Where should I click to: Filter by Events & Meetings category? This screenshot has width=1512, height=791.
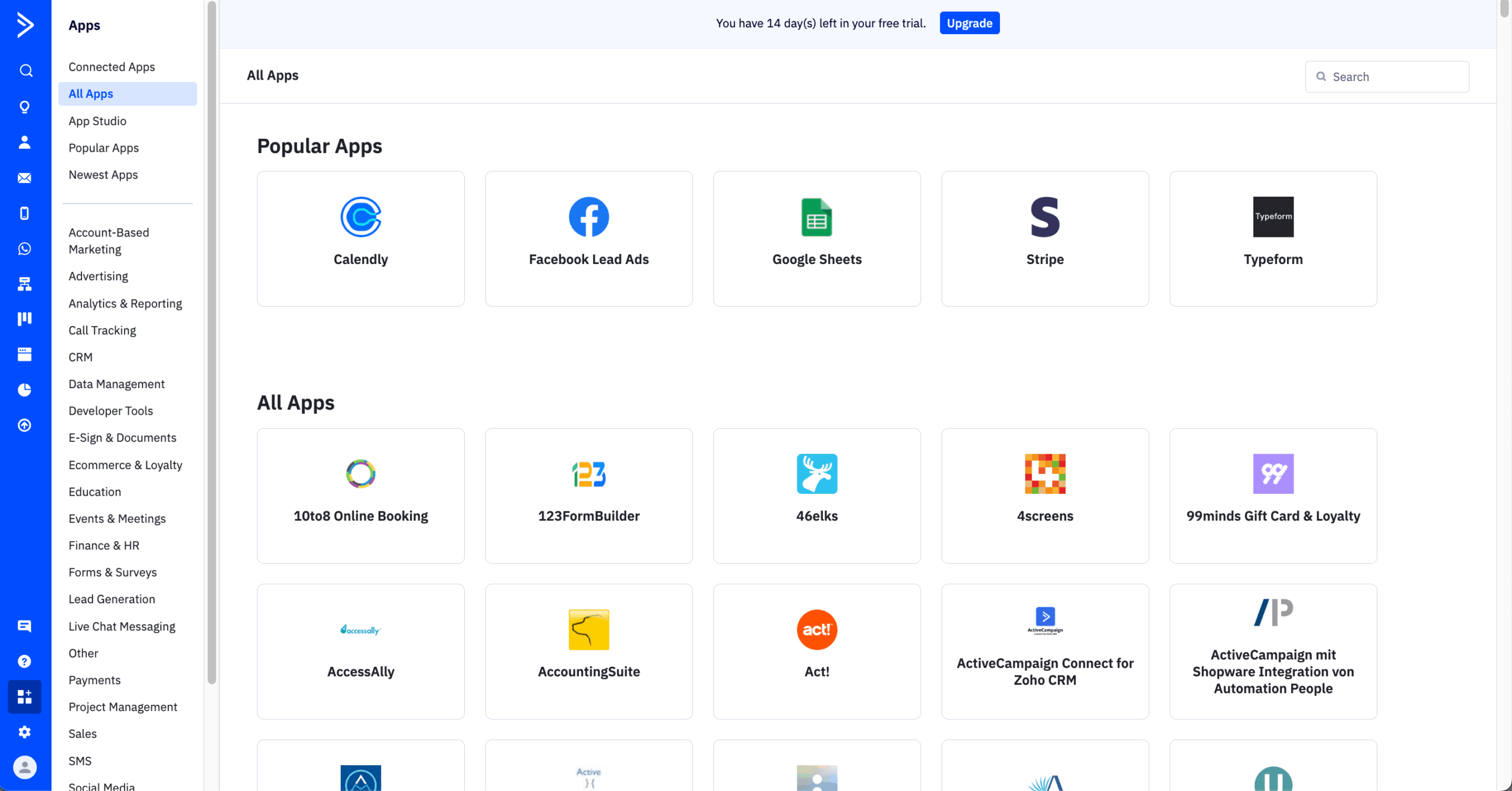117,519
